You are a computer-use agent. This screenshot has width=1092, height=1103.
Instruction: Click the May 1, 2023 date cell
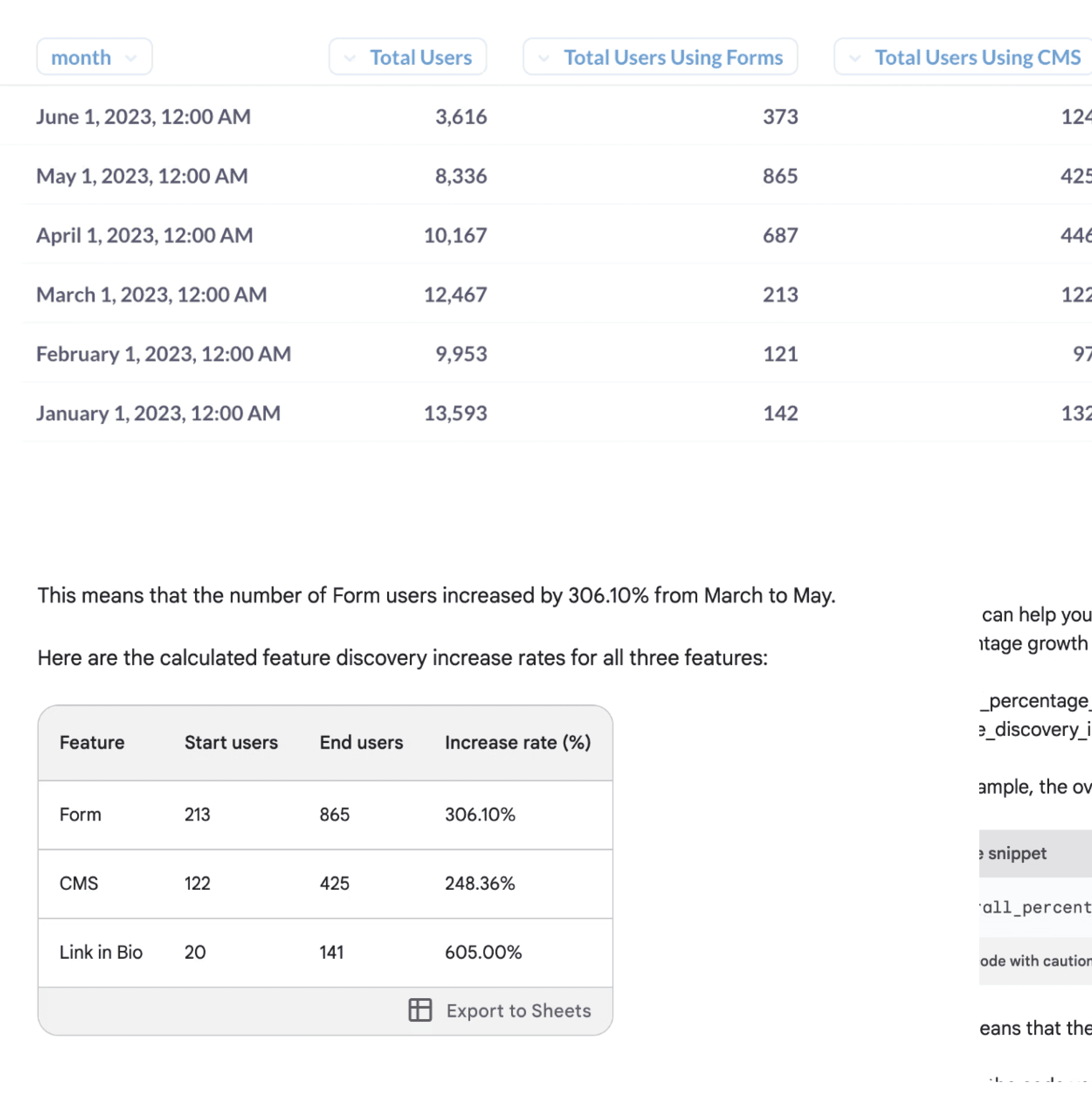[141, 176]
